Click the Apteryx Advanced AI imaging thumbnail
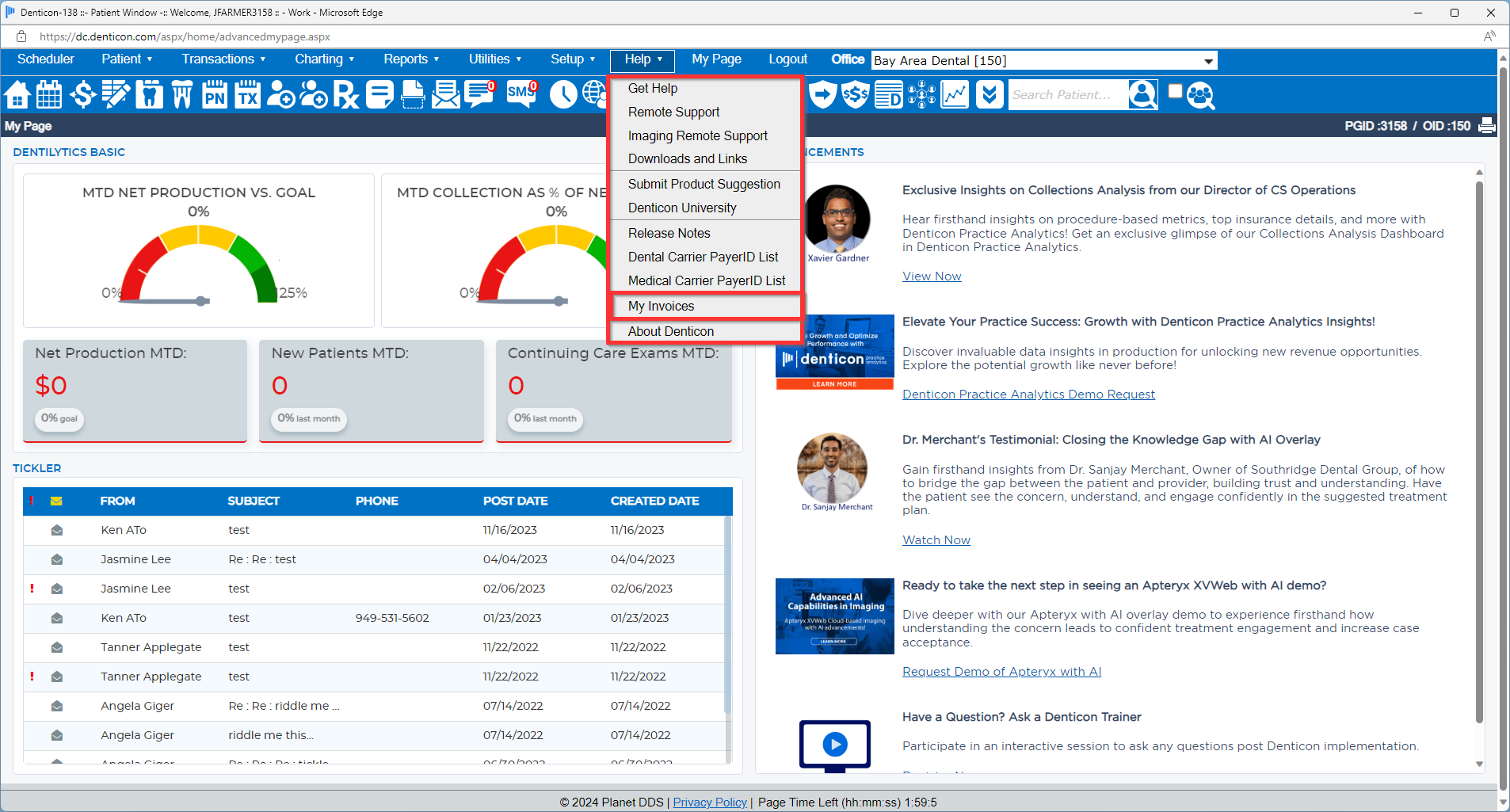 tap(835, 616)
